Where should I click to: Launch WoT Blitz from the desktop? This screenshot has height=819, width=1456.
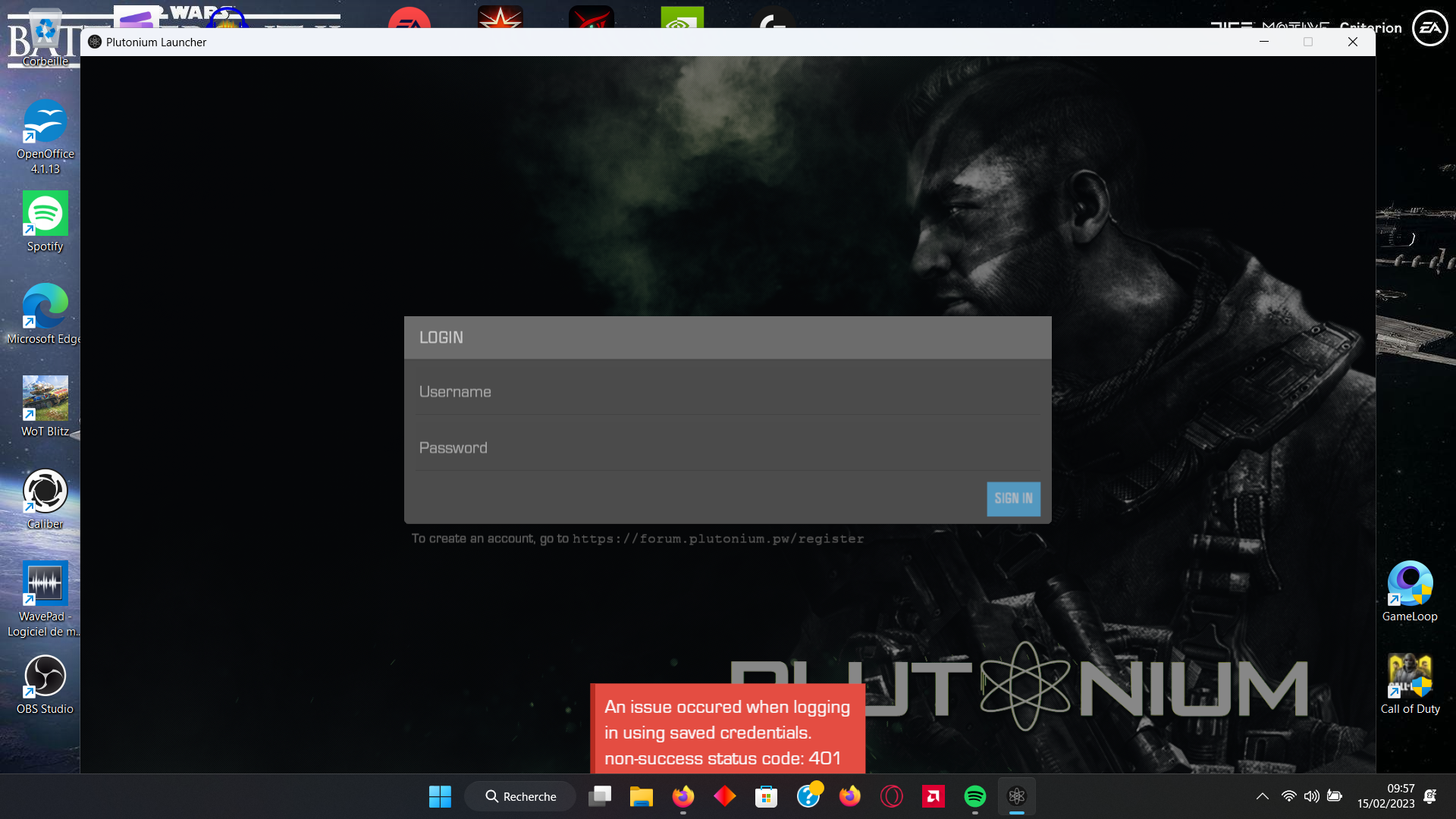45,406
